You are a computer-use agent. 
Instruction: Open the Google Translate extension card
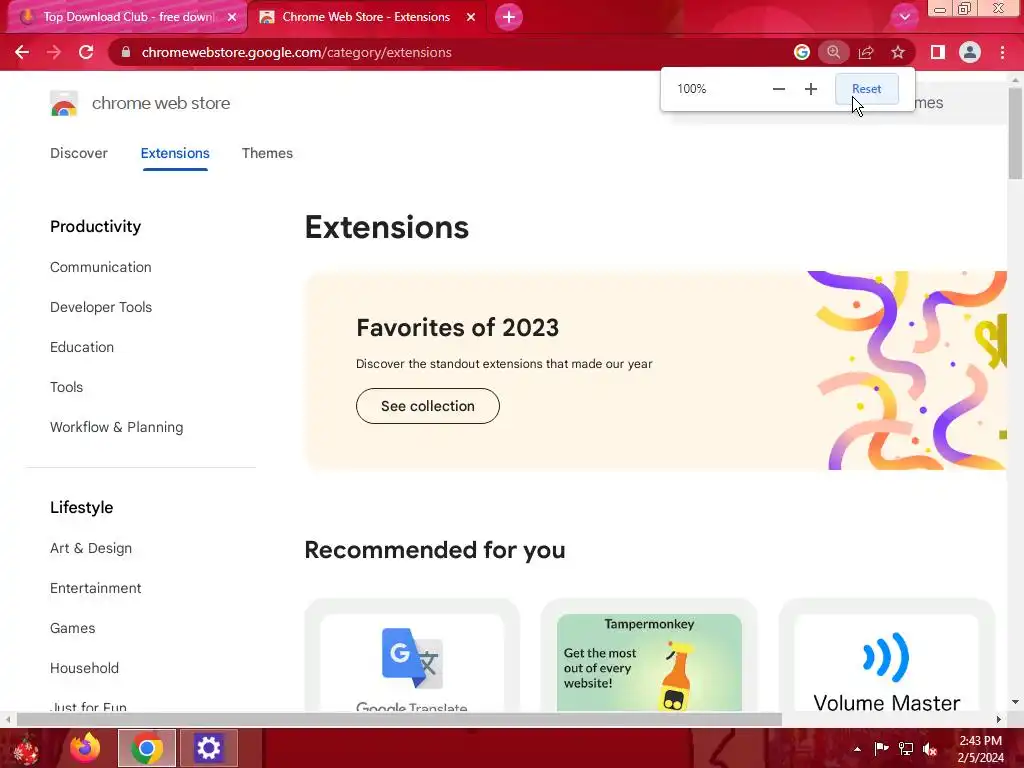[x=412, y=656]
